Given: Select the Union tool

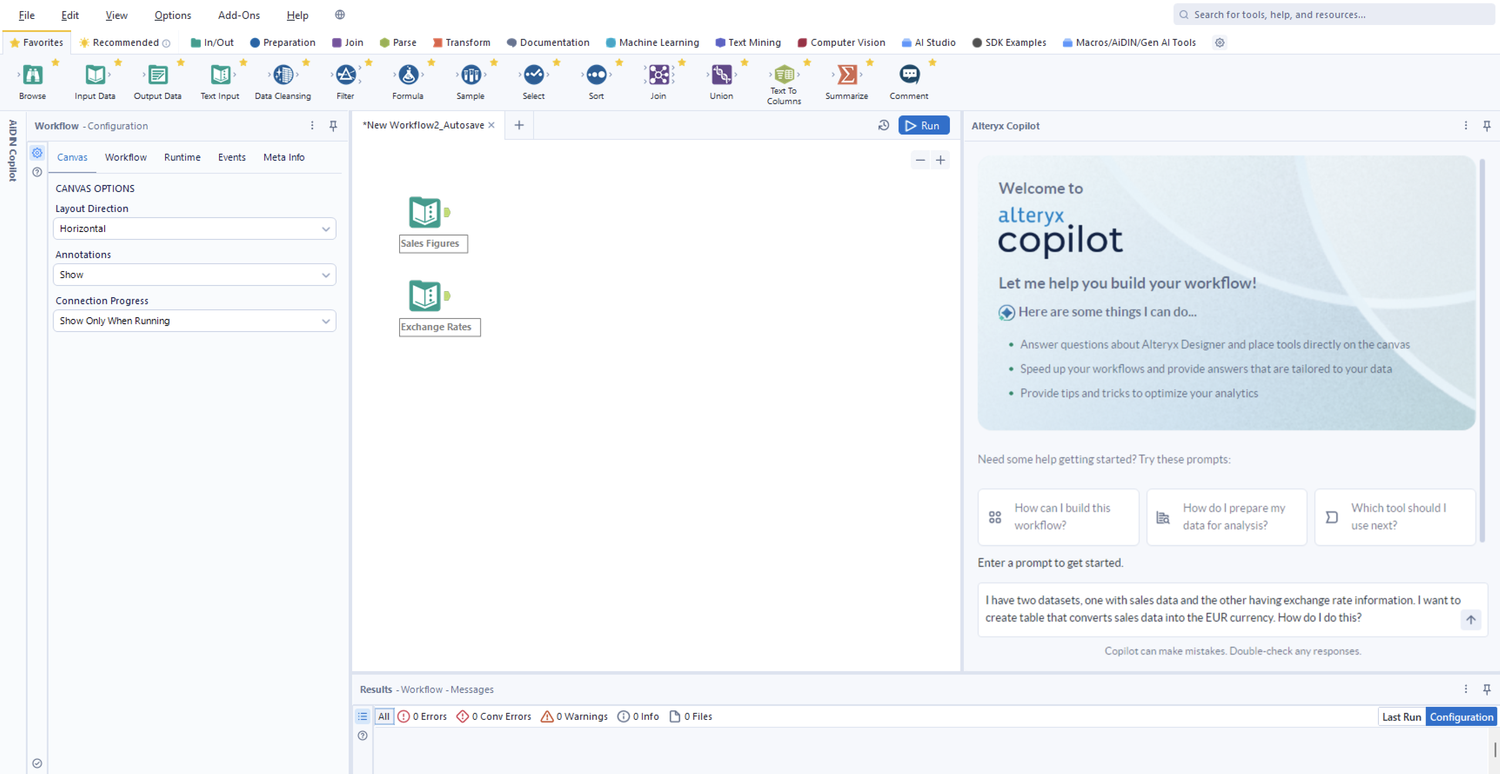Looking at the screenshot, I should [x=721, y=75].
